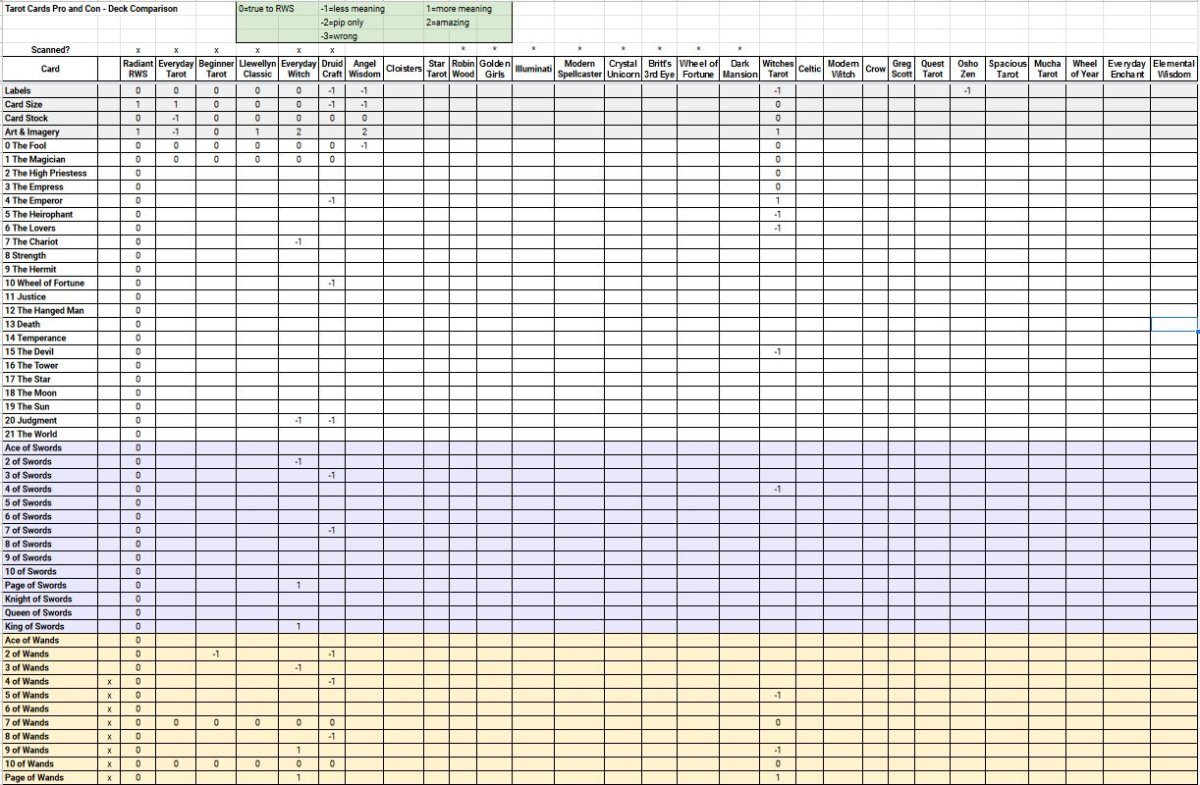Select the -1 value under Osho Zen
1200x785 pixels.
(967, 91)
